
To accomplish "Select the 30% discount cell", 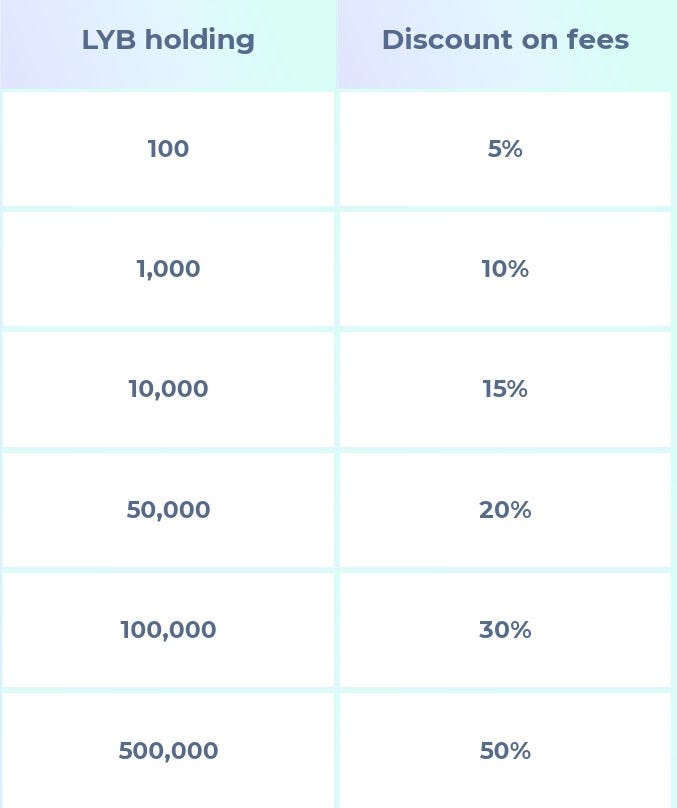I will 505,630.
